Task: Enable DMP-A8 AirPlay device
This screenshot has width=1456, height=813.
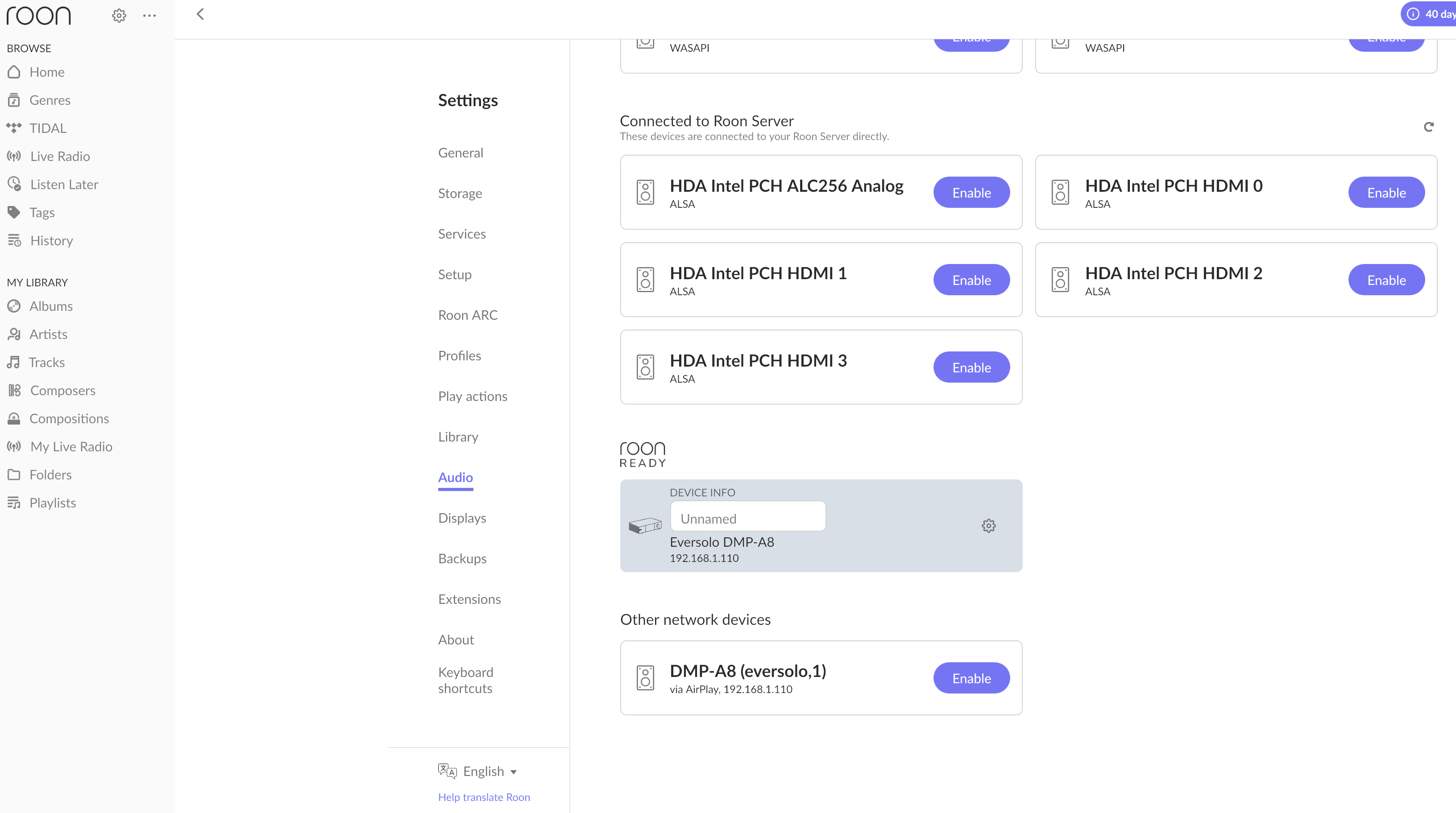Action: pos(971,678)
